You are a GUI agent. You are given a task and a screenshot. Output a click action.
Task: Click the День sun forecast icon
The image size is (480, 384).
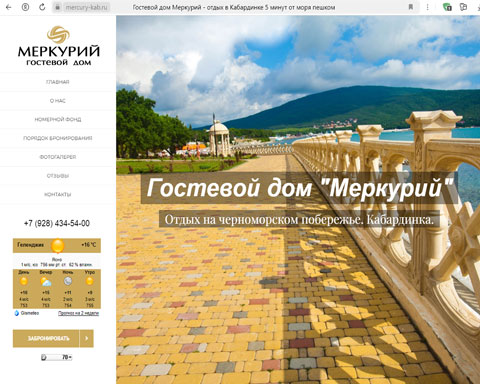[24, 281]
